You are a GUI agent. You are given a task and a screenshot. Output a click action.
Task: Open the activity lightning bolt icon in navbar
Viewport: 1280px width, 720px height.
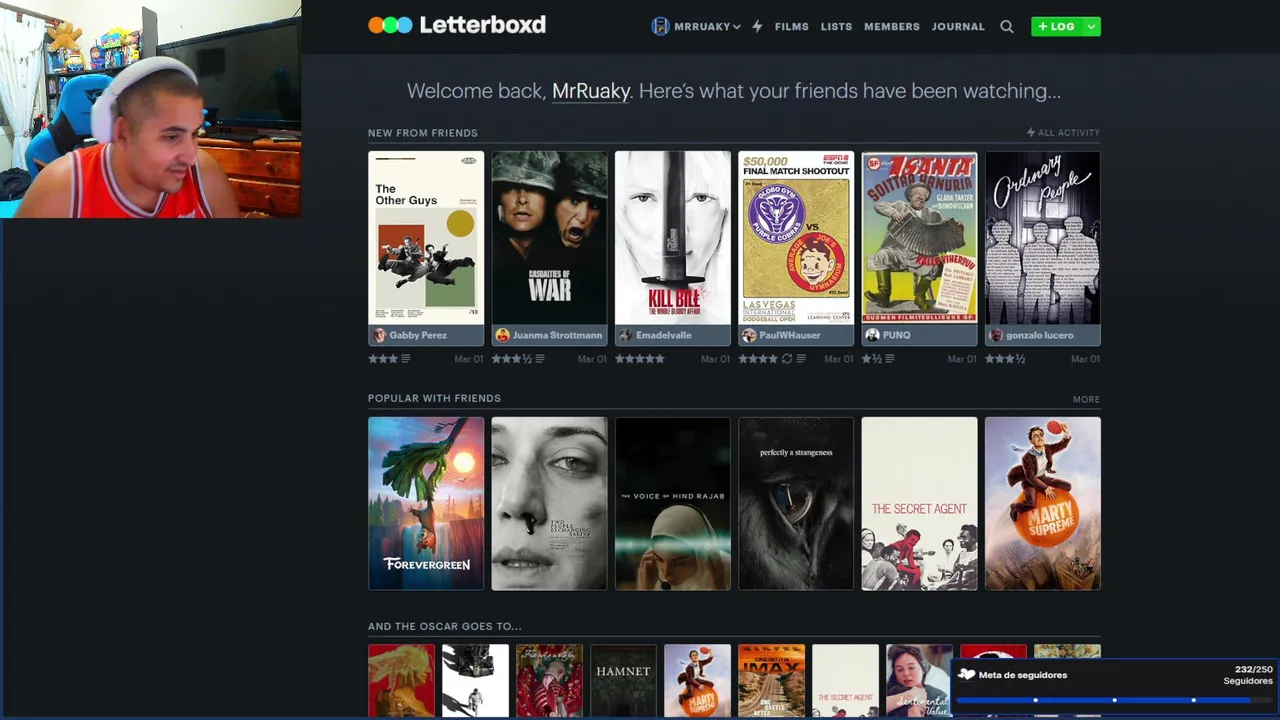(757, 26)
